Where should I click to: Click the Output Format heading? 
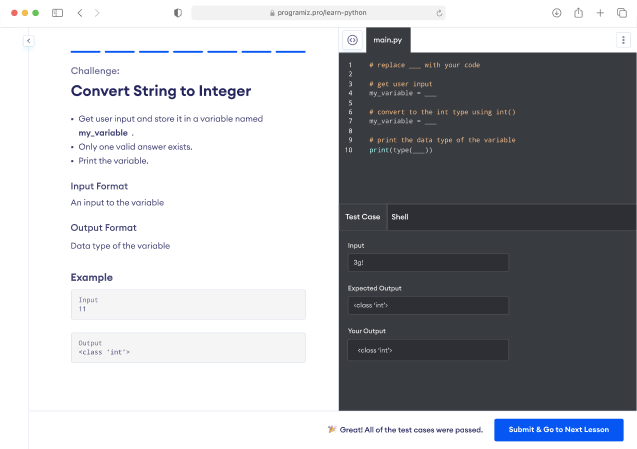tap(104, 228)
